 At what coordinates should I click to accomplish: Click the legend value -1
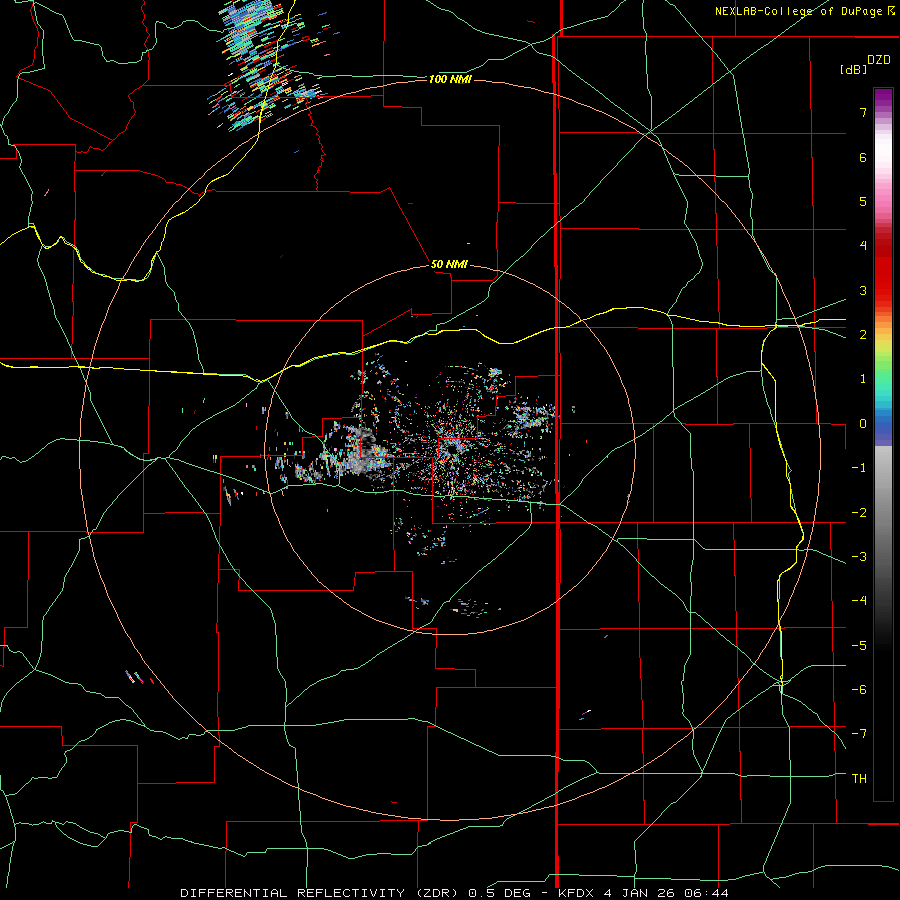(859, 468)
